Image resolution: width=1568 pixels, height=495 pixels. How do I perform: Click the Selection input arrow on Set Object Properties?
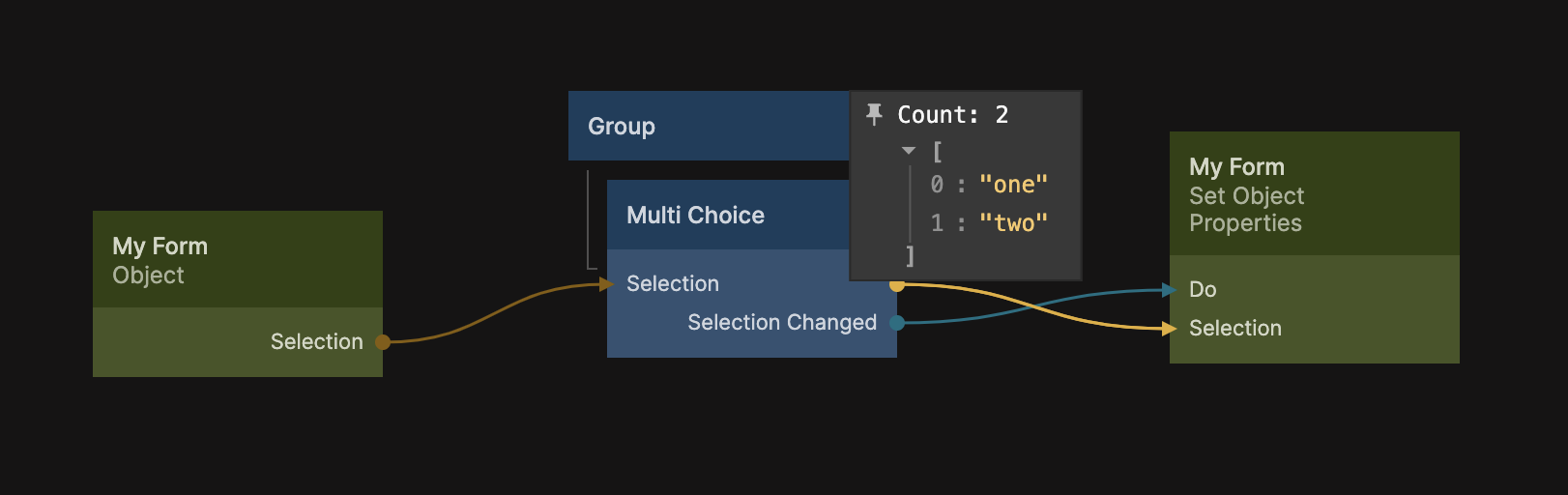[1169, 329]
